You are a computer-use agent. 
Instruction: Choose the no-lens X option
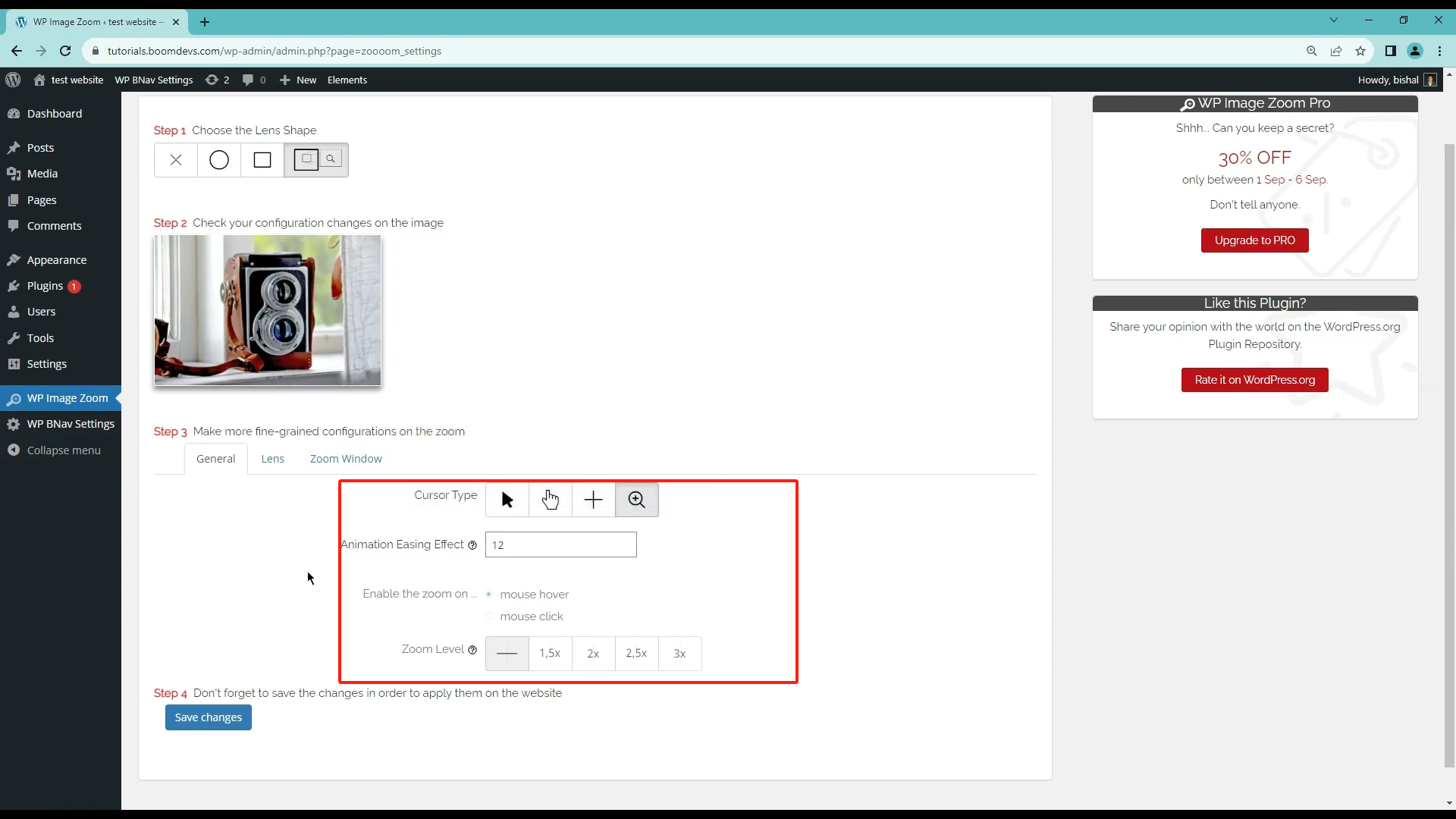tap(176, 160)
